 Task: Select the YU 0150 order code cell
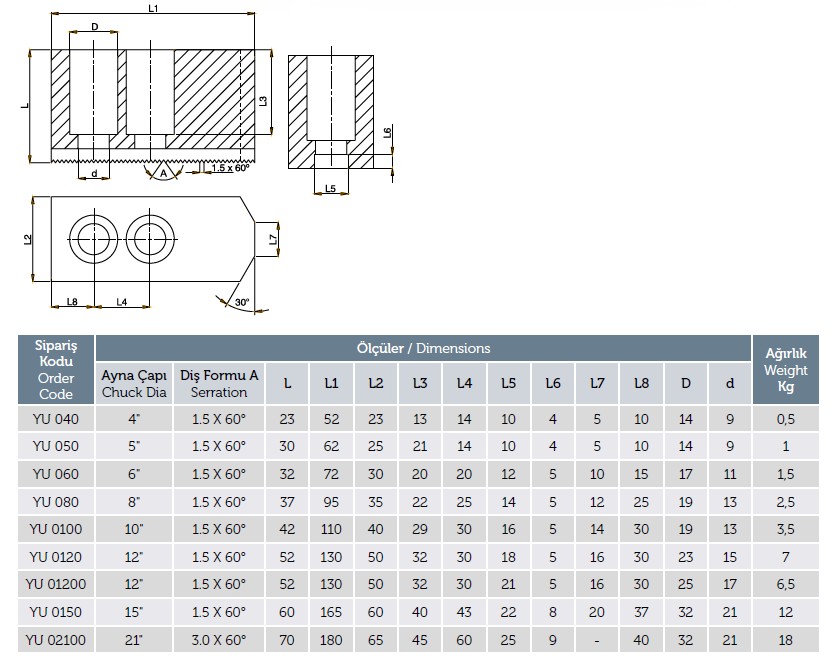click(x=56, y=611)
